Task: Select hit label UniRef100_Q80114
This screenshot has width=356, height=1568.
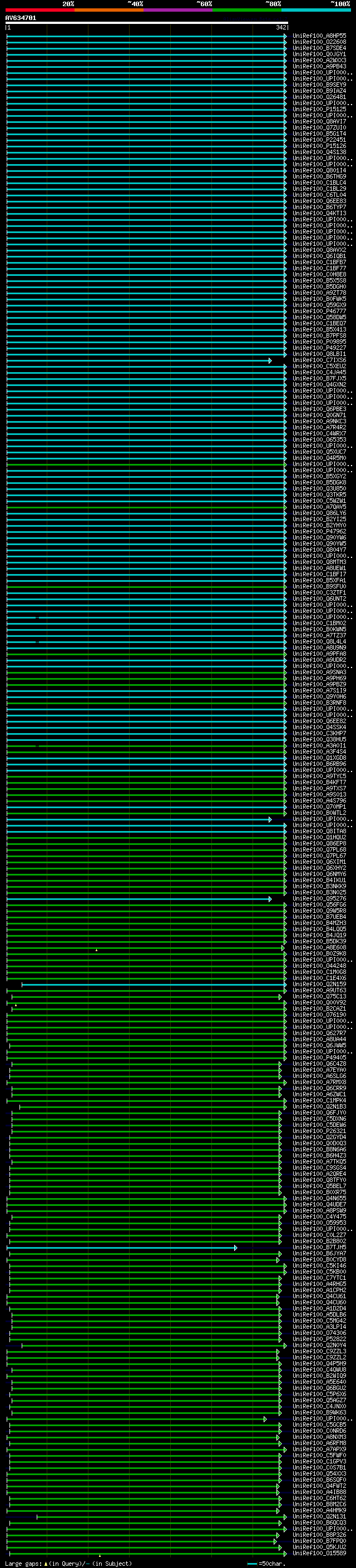Action: pos(319,170)
